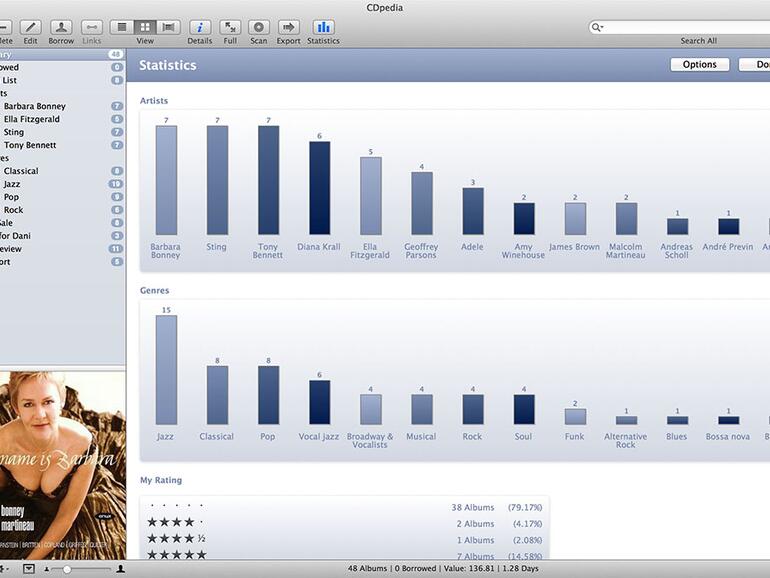Viewport: 770px width, 578px height.
Task: Select Tony Bennett collection in sidebar
Action: (x=30, y=145)
